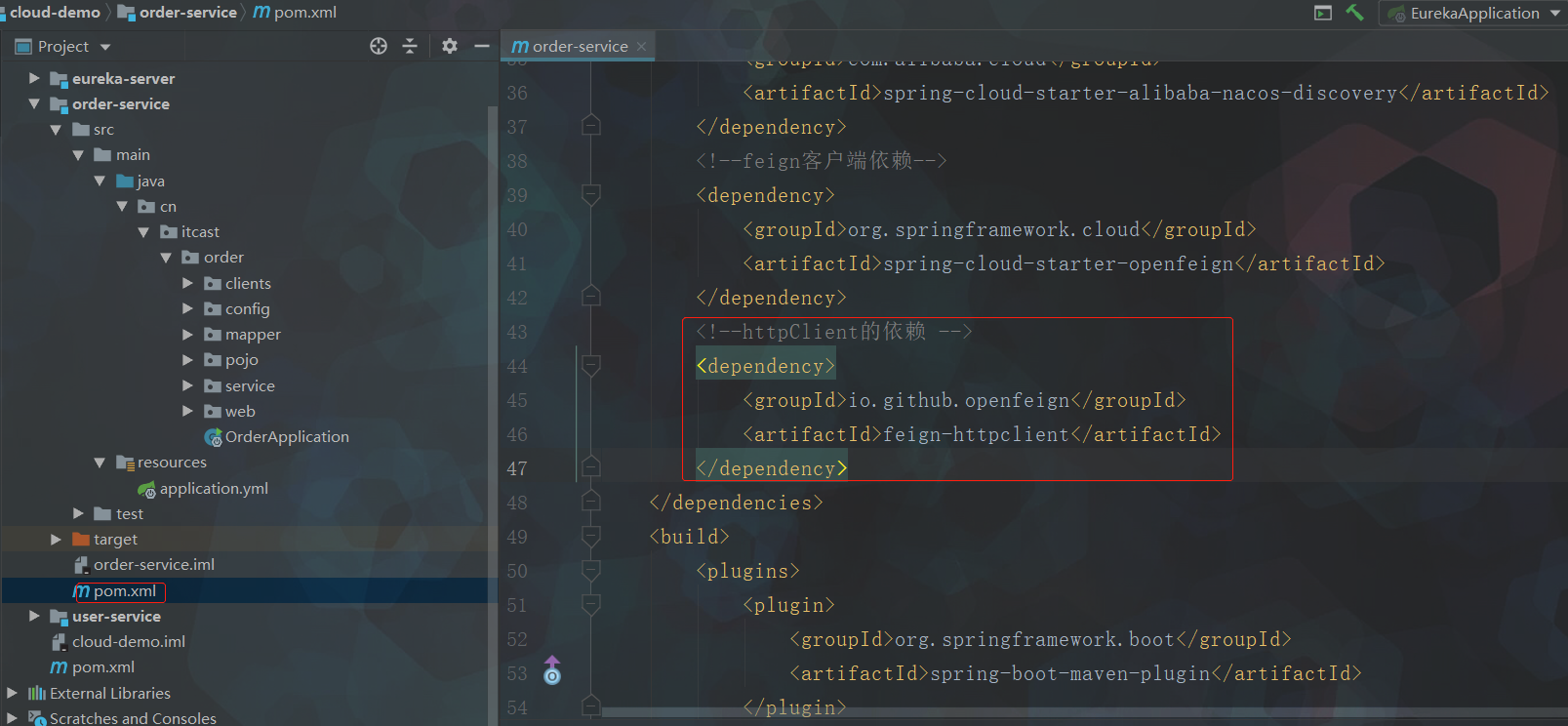The width and height of the screenshot is (1568, 726).
Task: Expand the clients package
Action: click(x=187, y=283)
